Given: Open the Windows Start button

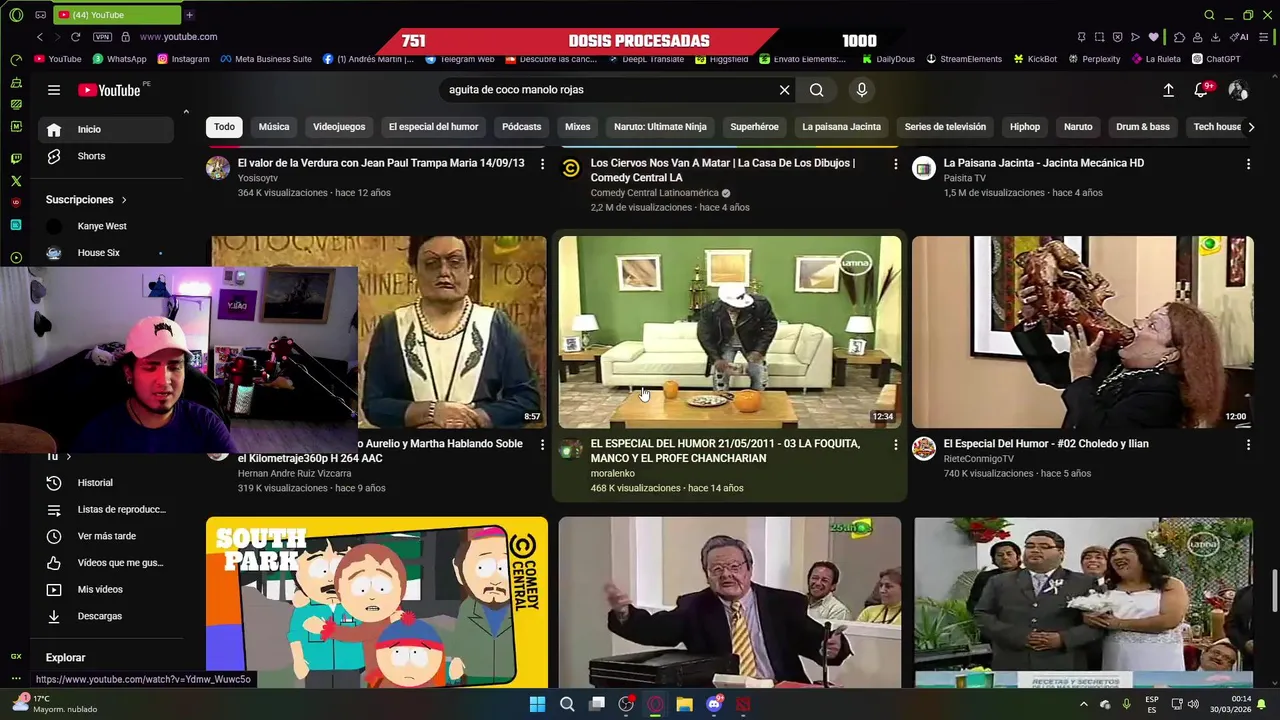Looking at the screenshot, I should coord(537,704).
